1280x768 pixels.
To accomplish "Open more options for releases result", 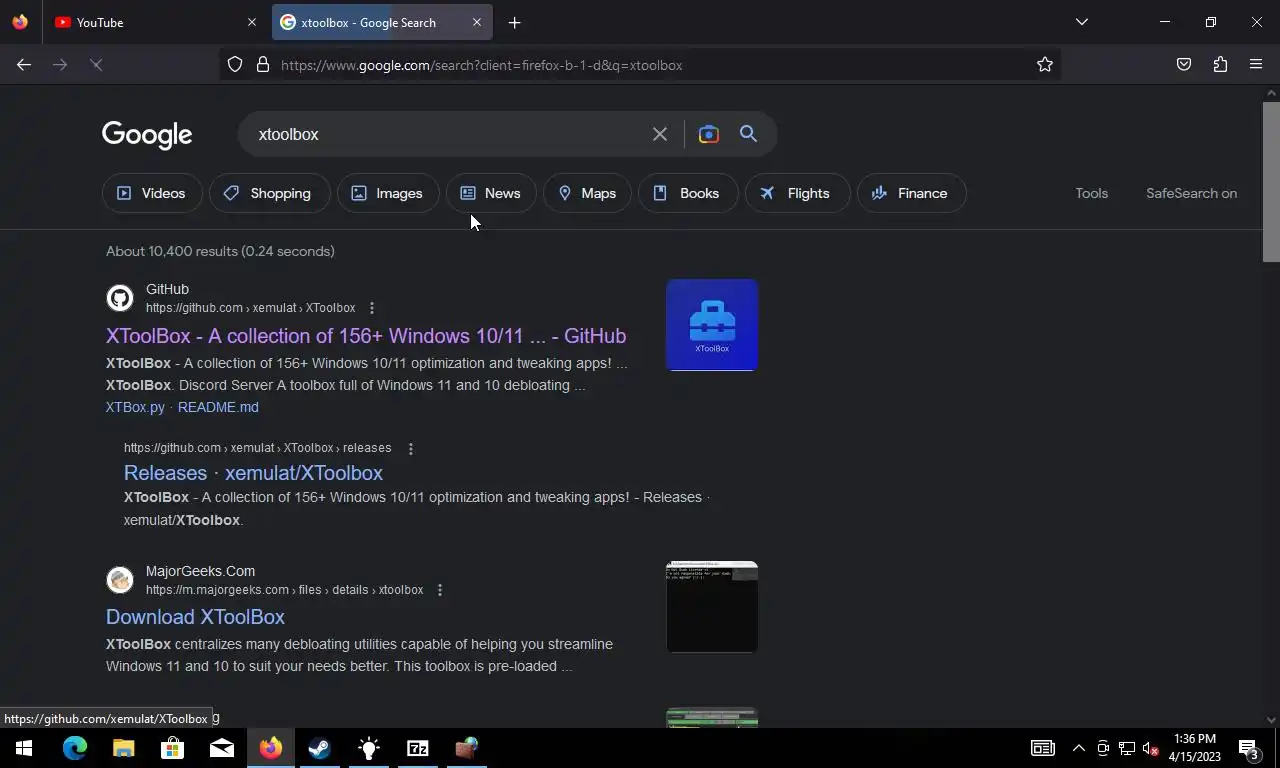I will (x=410, y=448).
